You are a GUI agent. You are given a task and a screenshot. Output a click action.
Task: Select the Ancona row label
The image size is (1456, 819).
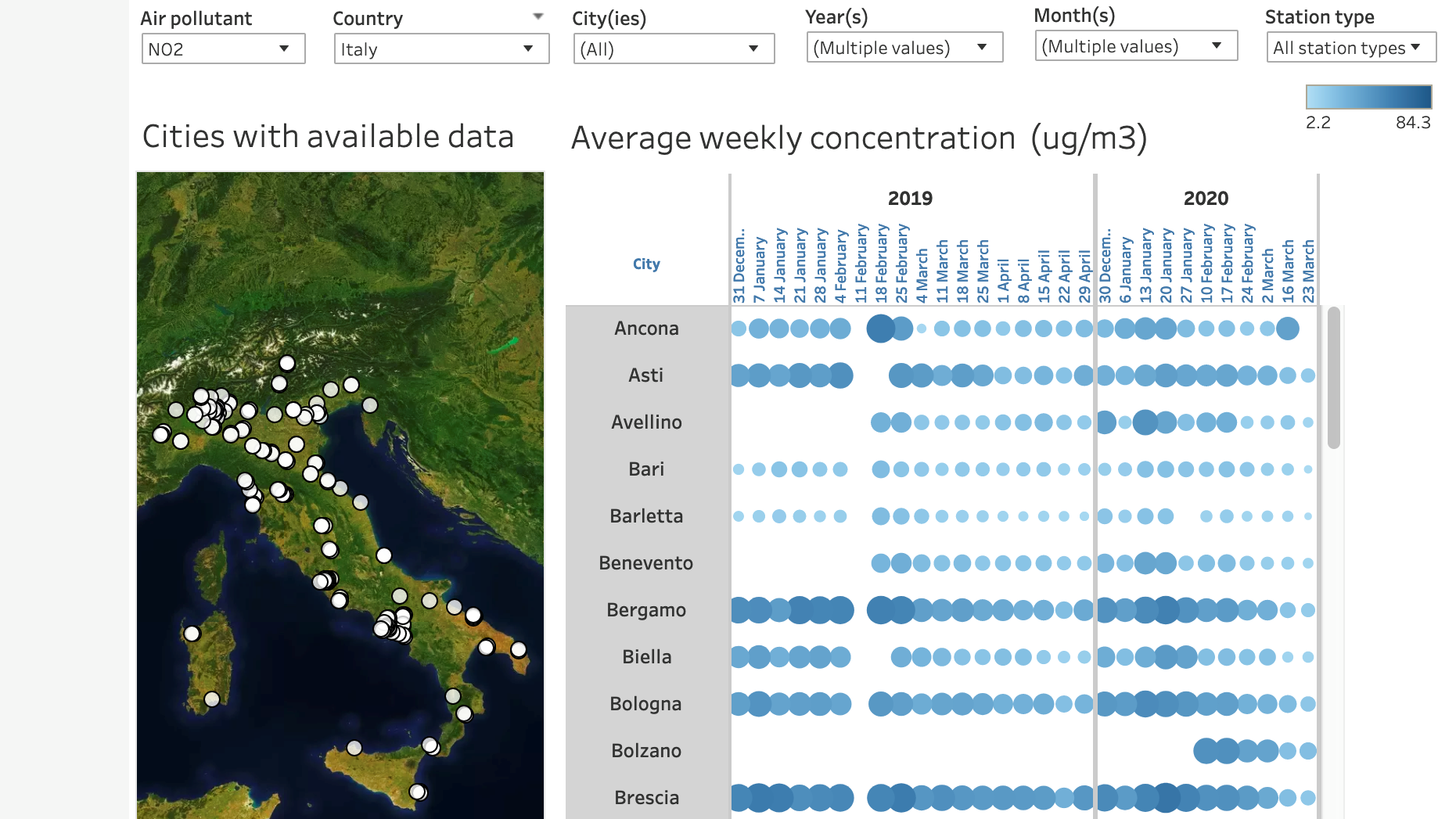click(x=646, y=329)
